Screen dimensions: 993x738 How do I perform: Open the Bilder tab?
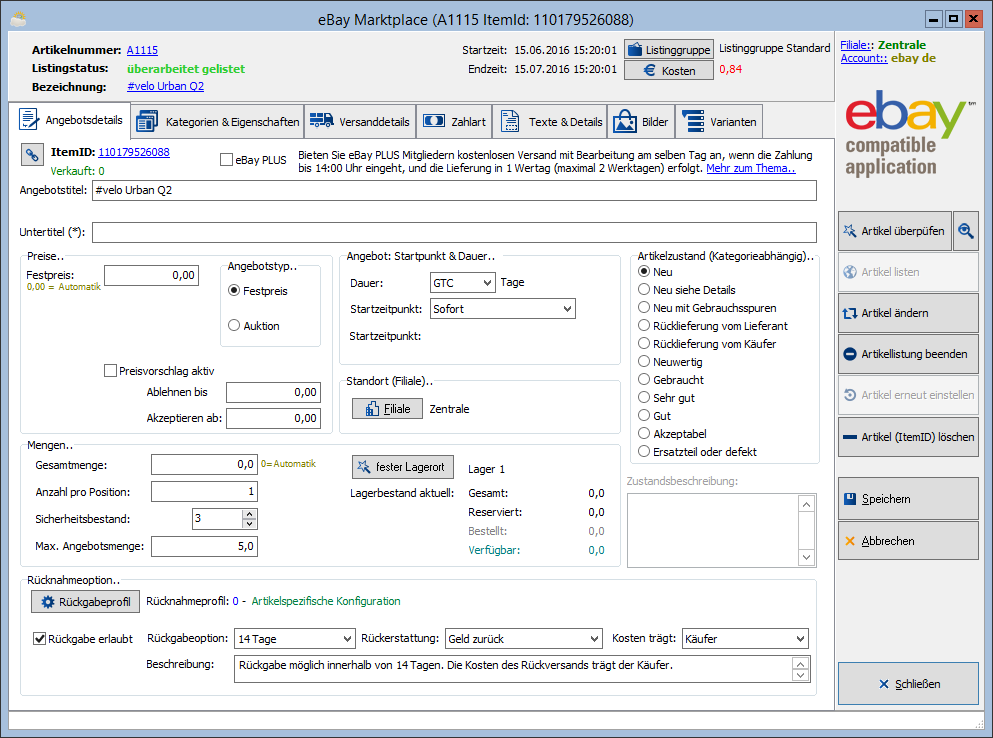[641, 122]
